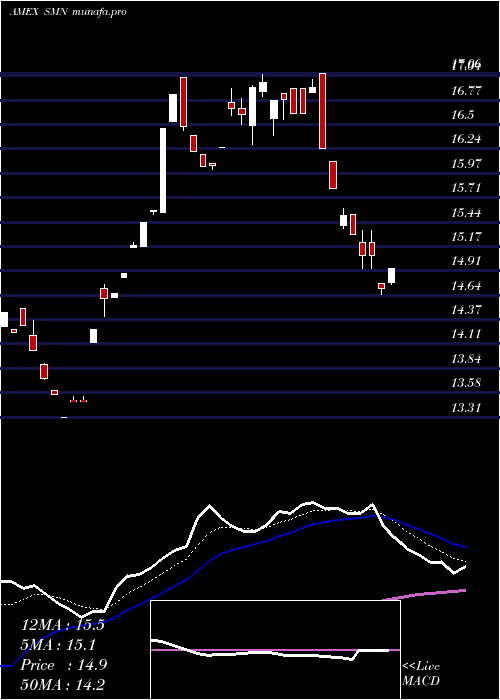Click the 5MA : 15.1 readout
This screenshot has width=500, height=700.
tap(59, 645)
